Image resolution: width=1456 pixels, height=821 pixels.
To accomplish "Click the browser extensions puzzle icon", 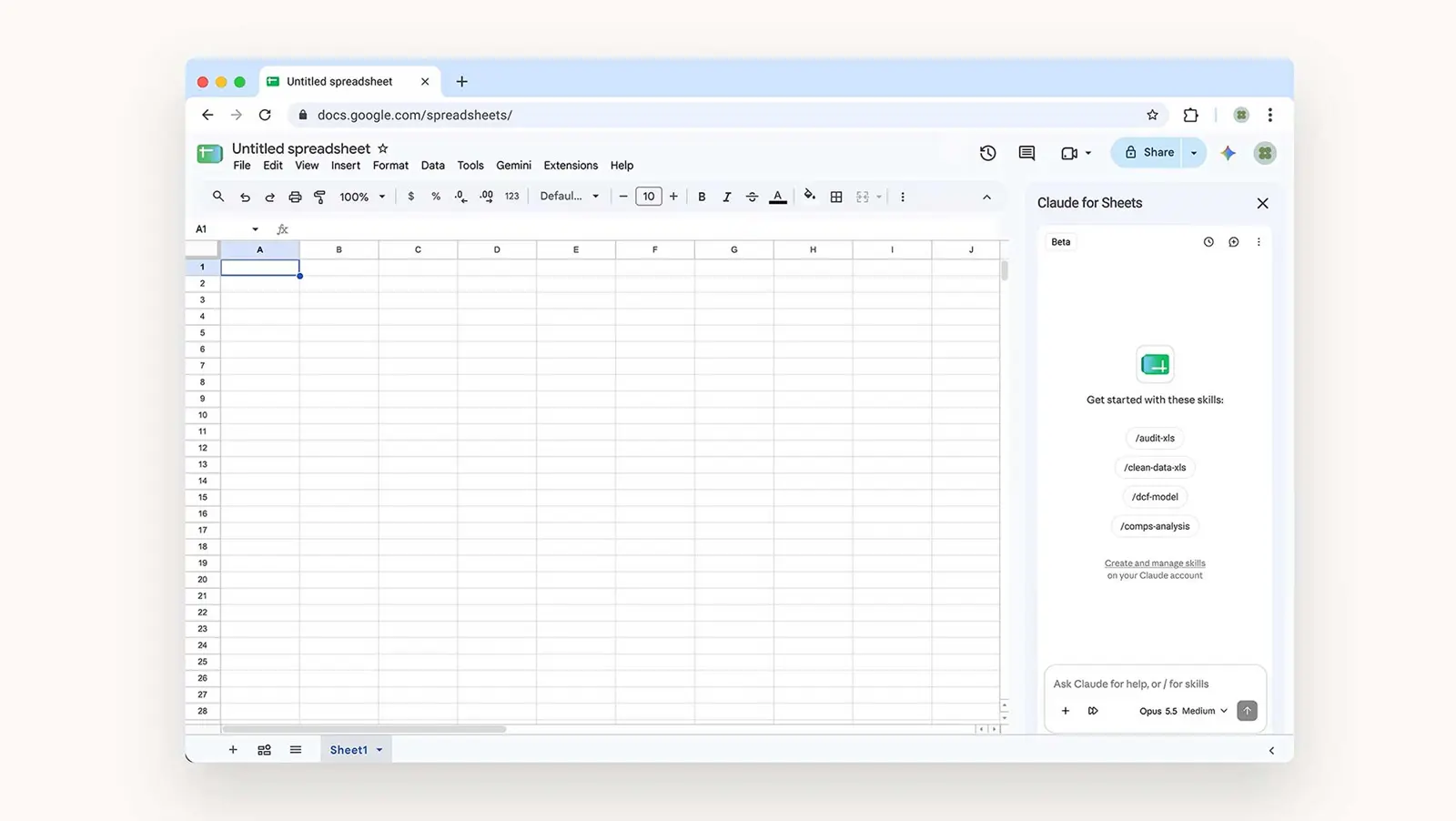I will [1190, 115].
